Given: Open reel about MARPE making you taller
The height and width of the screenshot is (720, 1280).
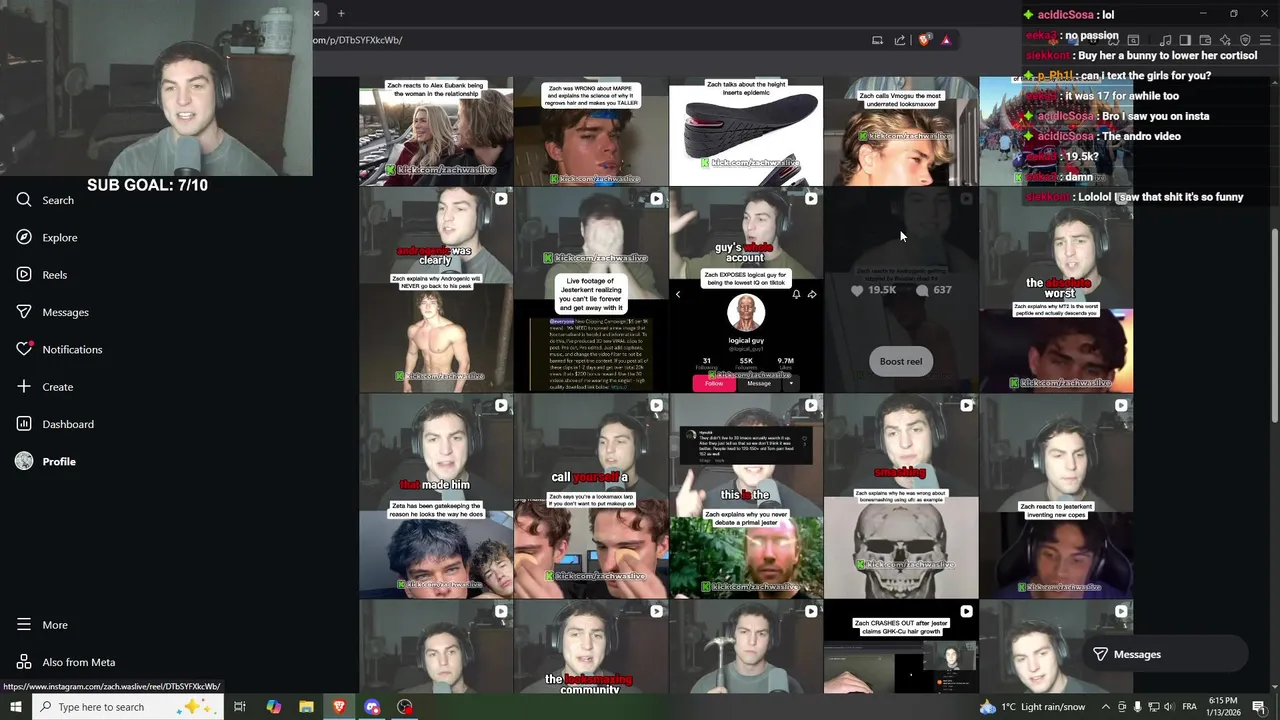Looking at the screenshot, I should [x=591, y=131].
